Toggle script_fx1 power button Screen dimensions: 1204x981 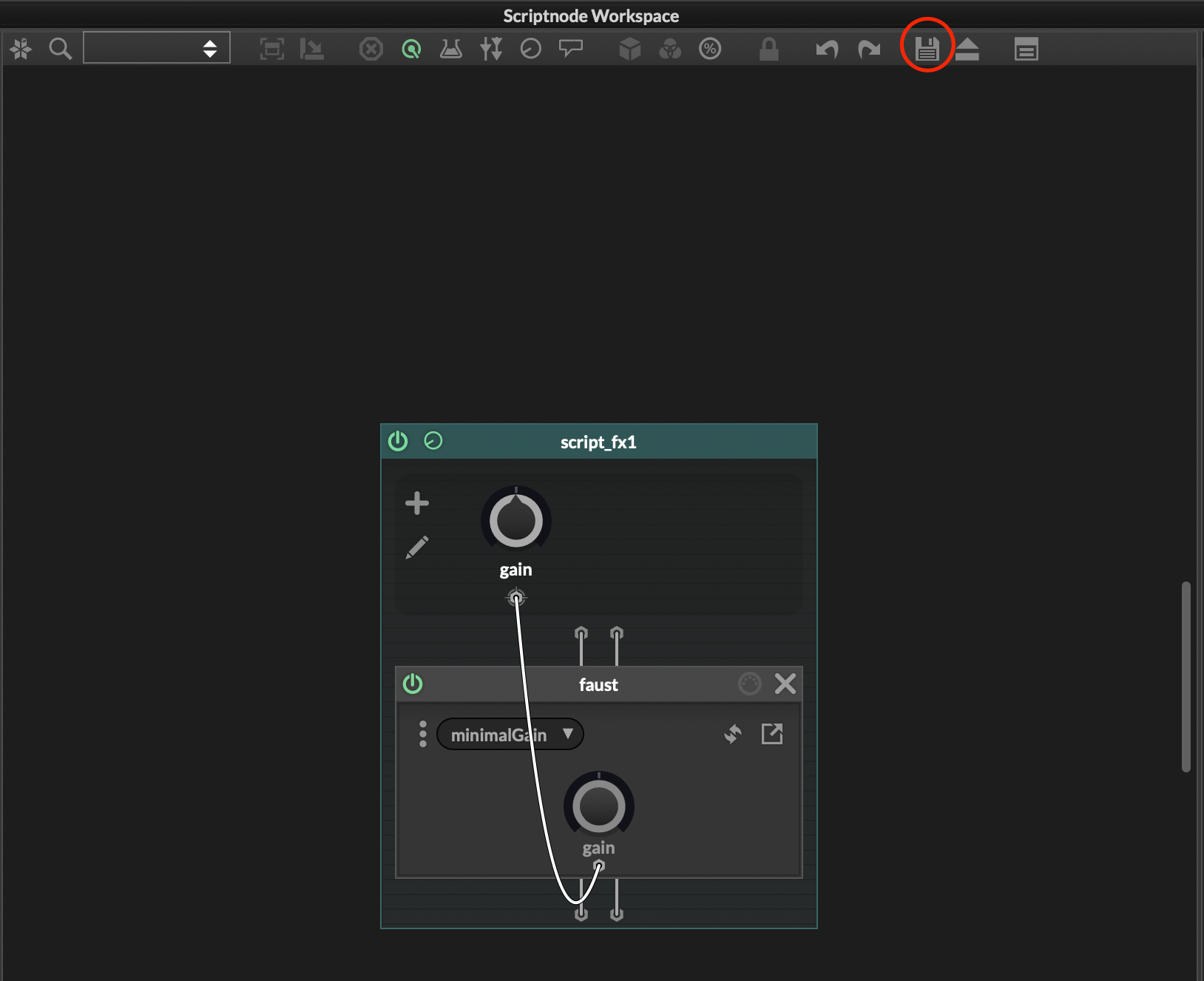[398, 441]
